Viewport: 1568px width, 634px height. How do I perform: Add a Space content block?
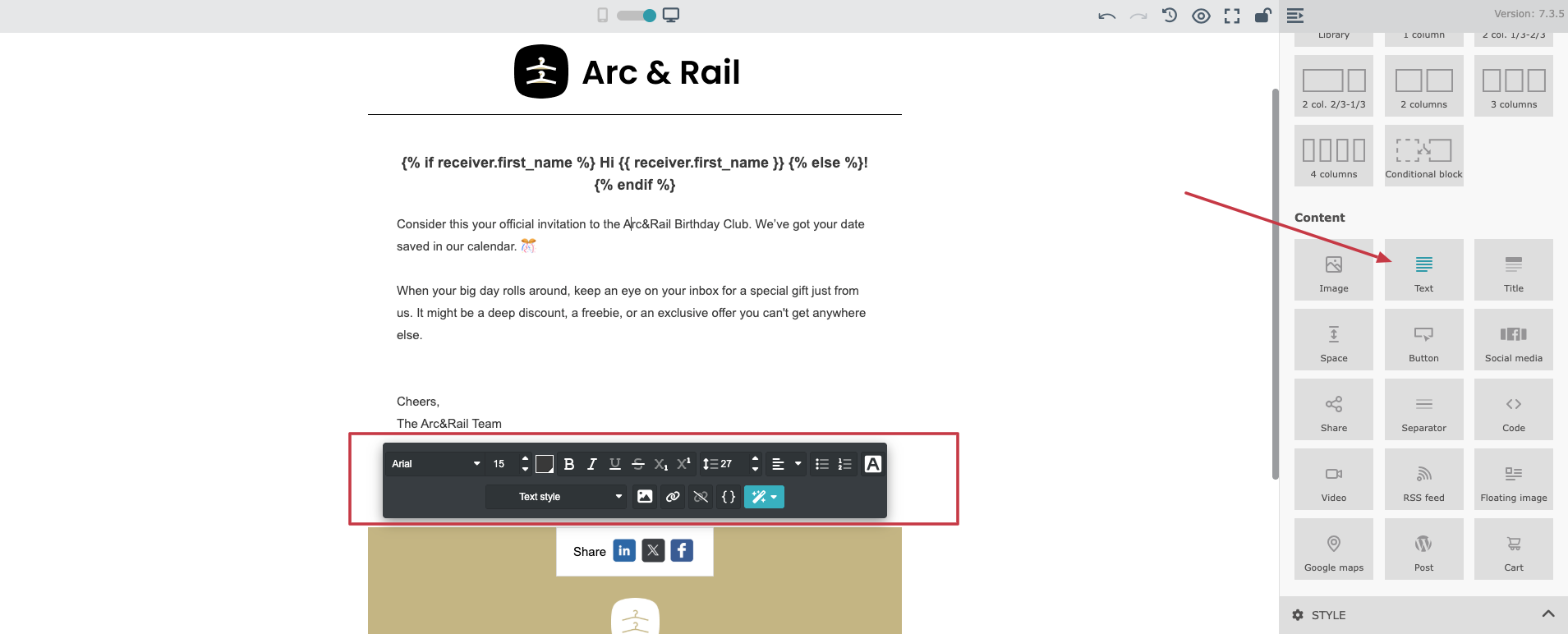tap(1334, 339)
